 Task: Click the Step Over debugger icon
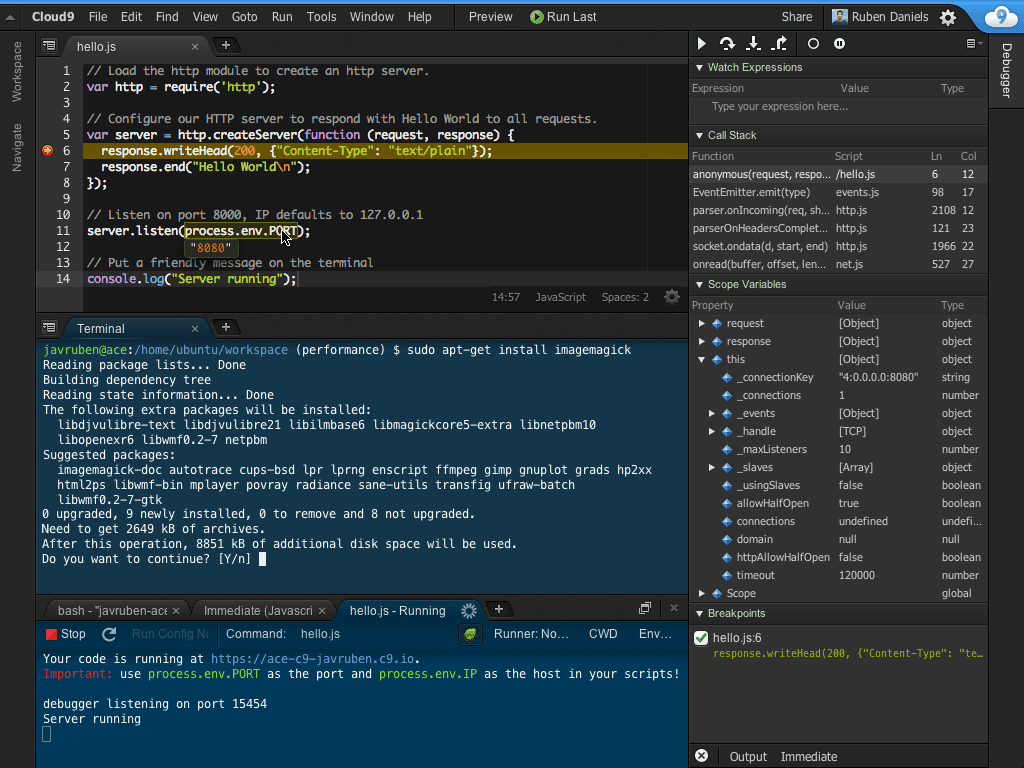(727, 44)
